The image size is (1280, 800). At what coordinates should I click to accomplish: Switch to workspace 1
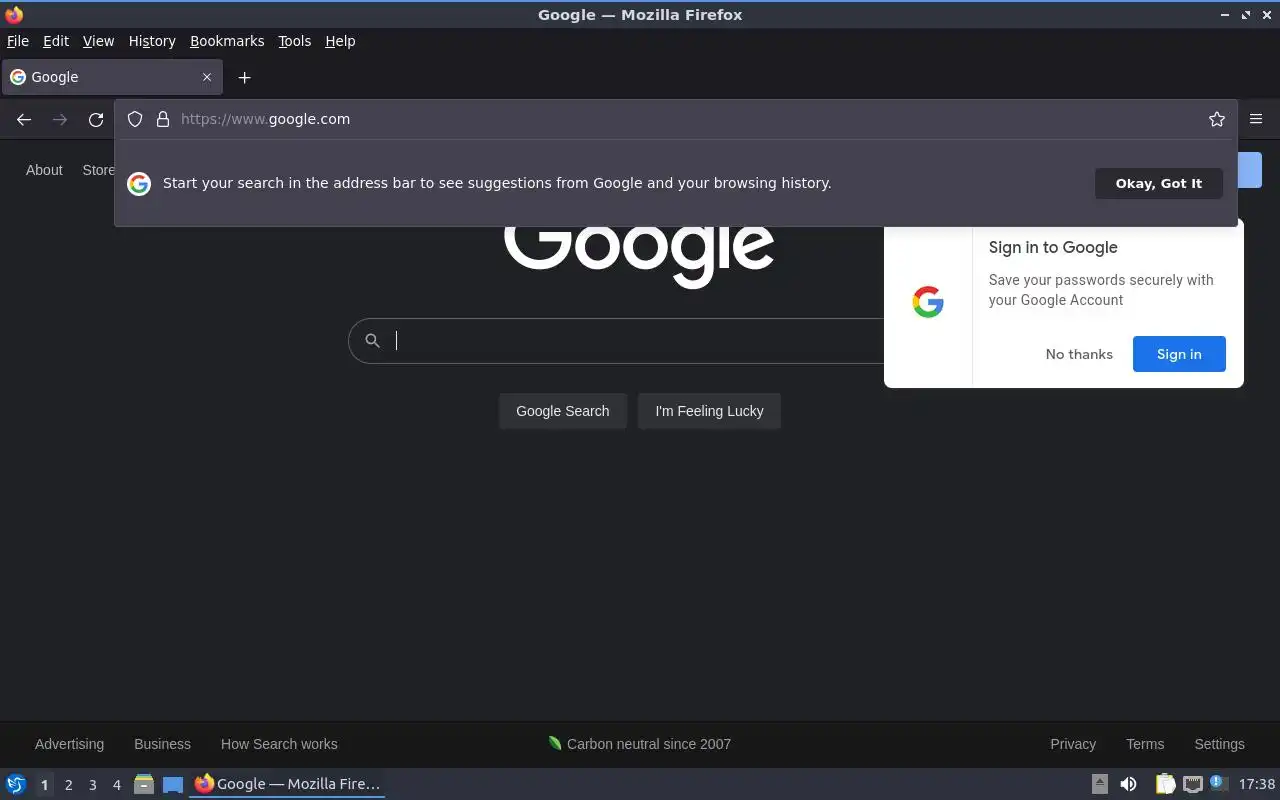(44, 784)
